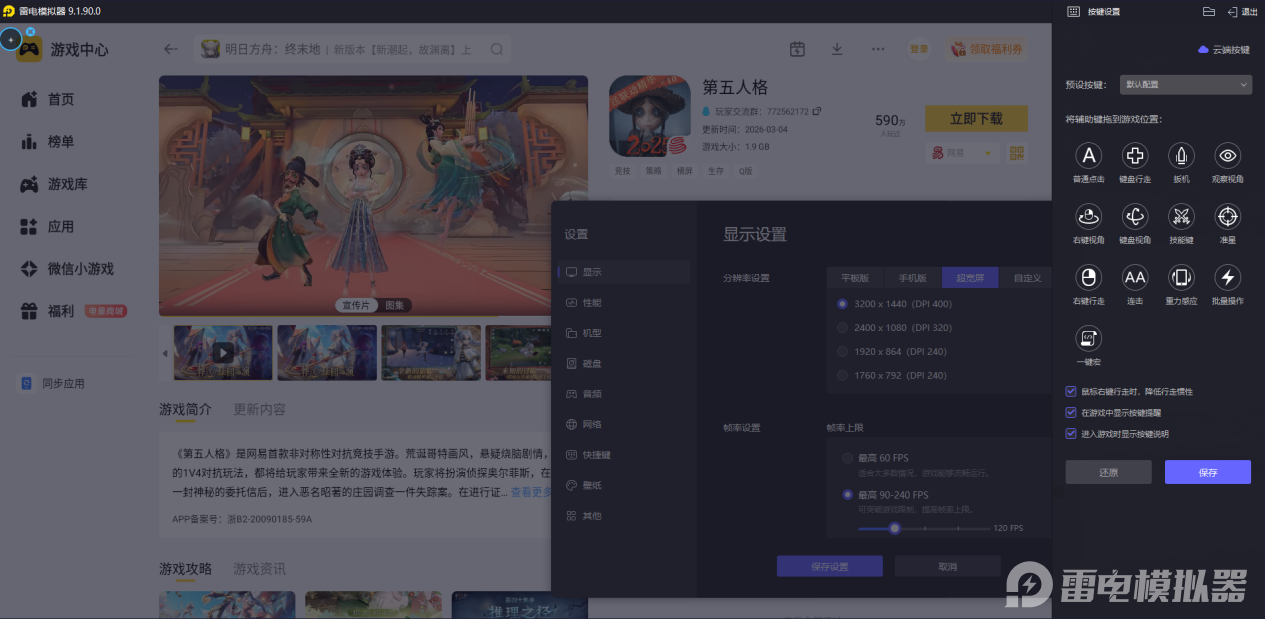Screen dimensions: 1265x619
Task: Open the 快捷键 settings section
Action: point(624,455)
